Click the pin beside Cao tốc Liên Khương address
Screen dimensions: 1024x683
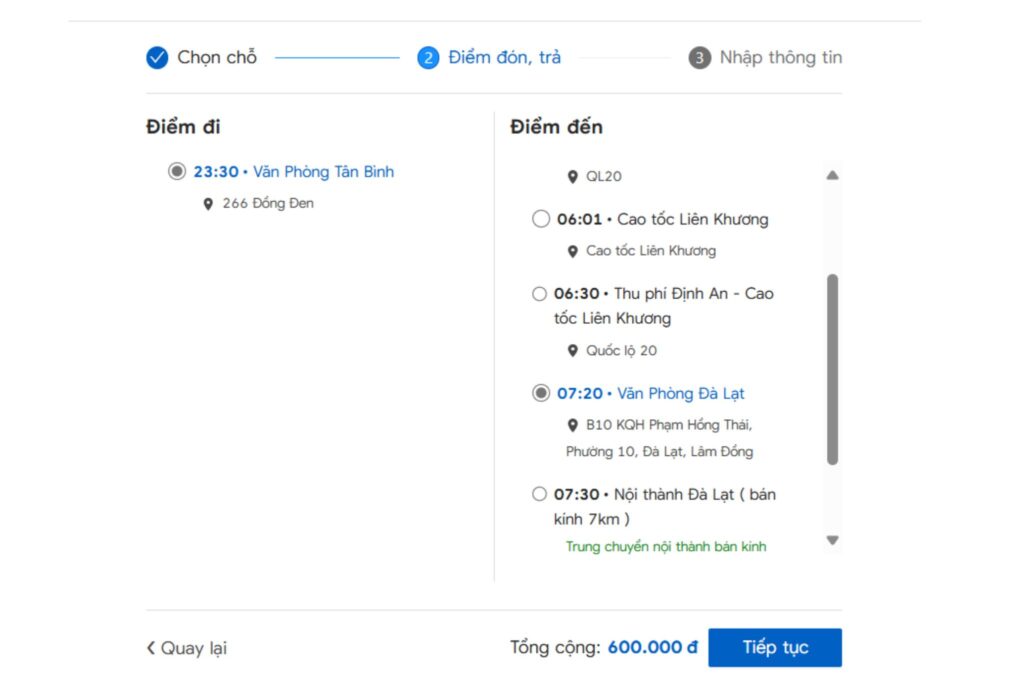[x=573, y=251]
